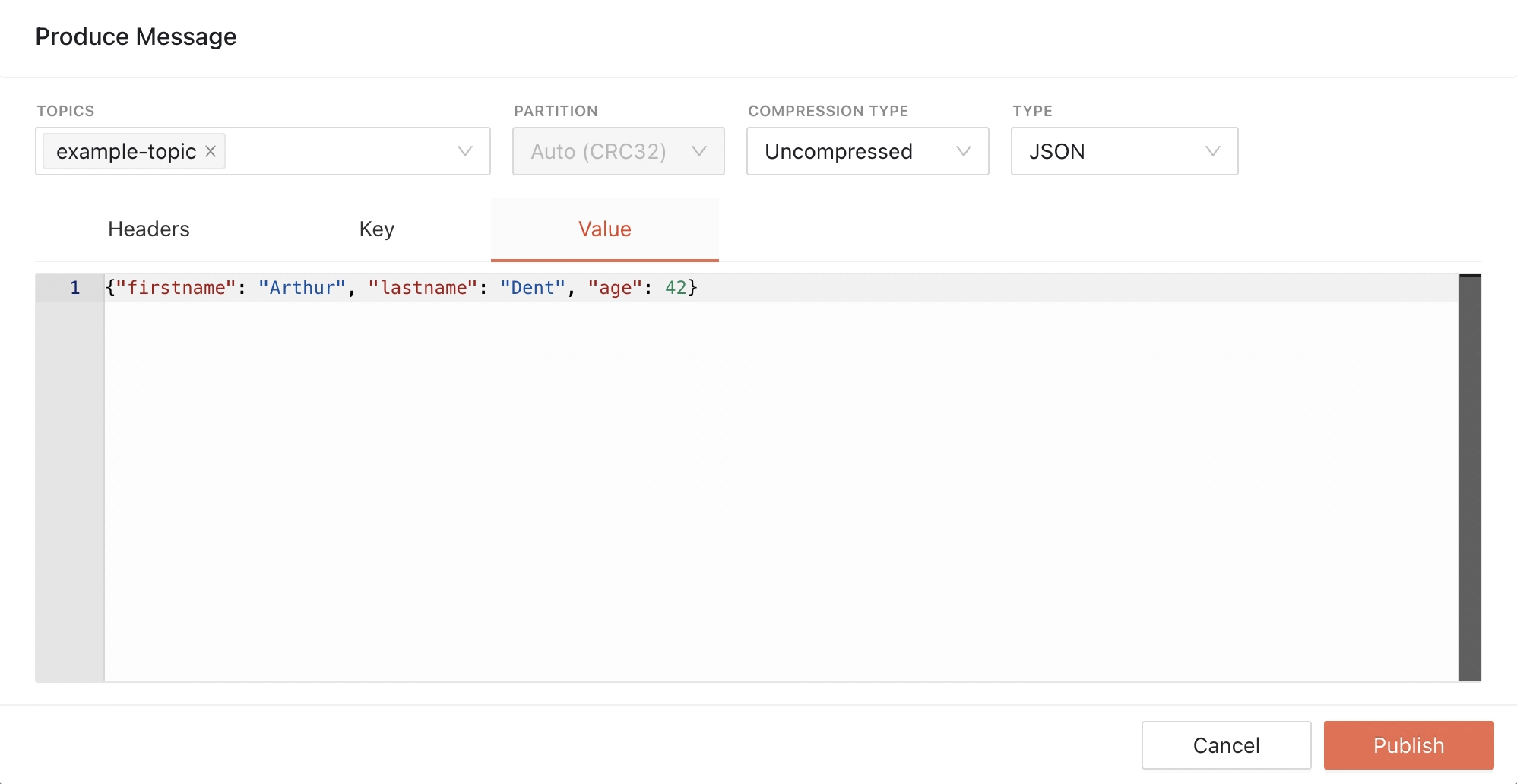Click the Partition dropdown chevron
Image resolution: width=1517 pixels, height=784 pixels.
pyautogui.click(x=699, y=151)
